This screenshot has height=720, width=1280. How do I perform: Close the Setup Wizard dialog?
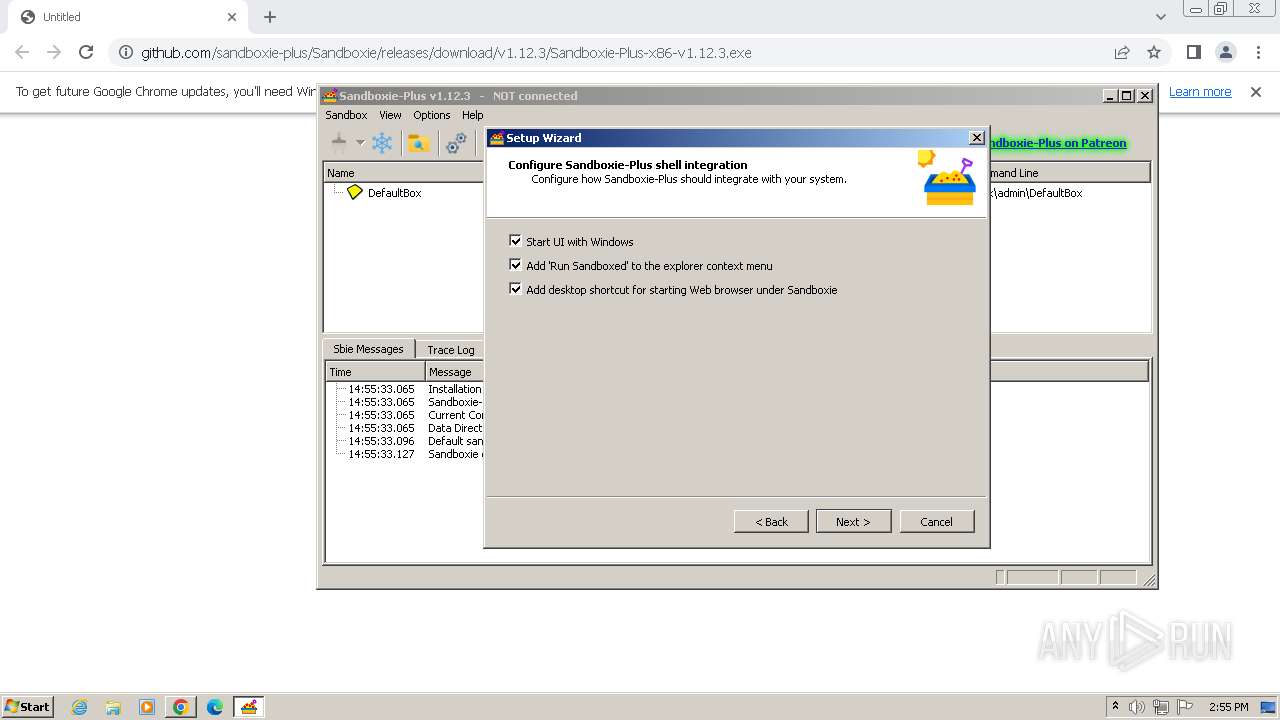coord(976,138)
